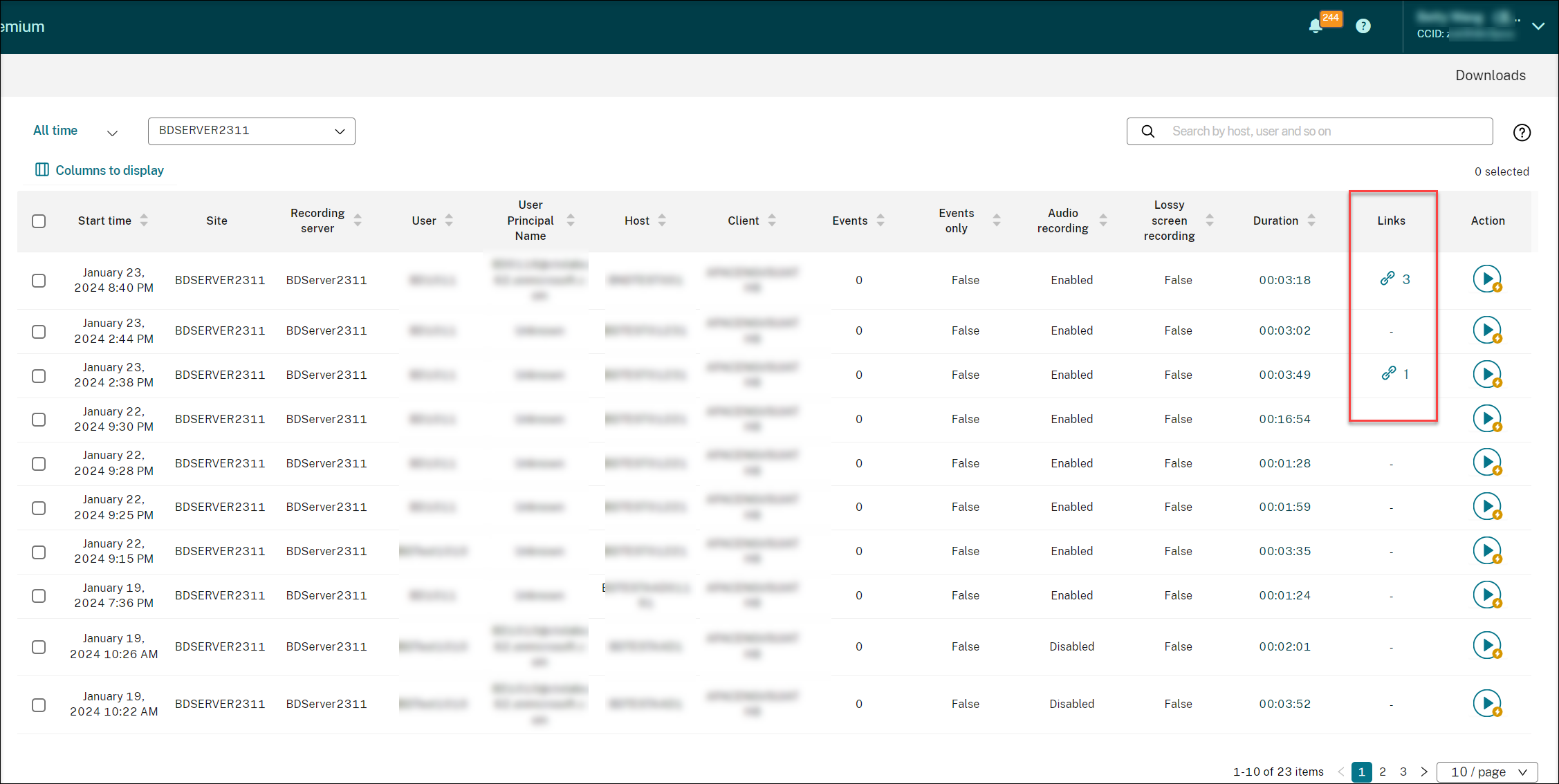This screenshot has height=784, width=1559.
Task: Play the January 23 8:40 PM recording
Action: 1486,279
